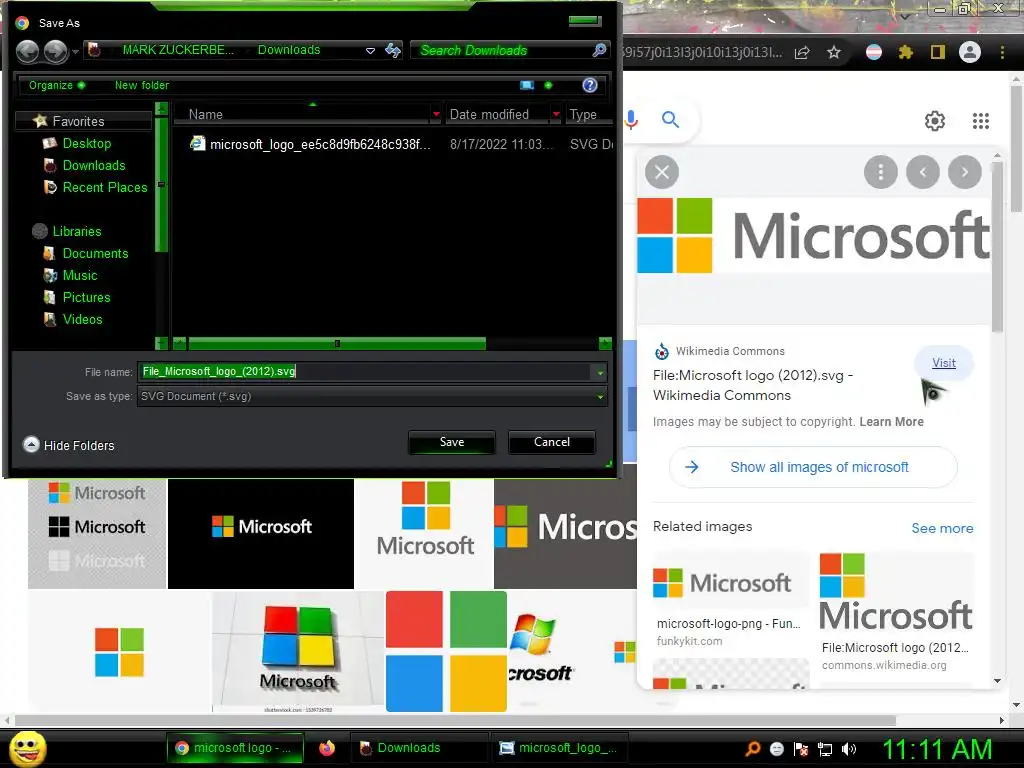Share this page from the address bar
1024x768 pixels.
(802, 52)
